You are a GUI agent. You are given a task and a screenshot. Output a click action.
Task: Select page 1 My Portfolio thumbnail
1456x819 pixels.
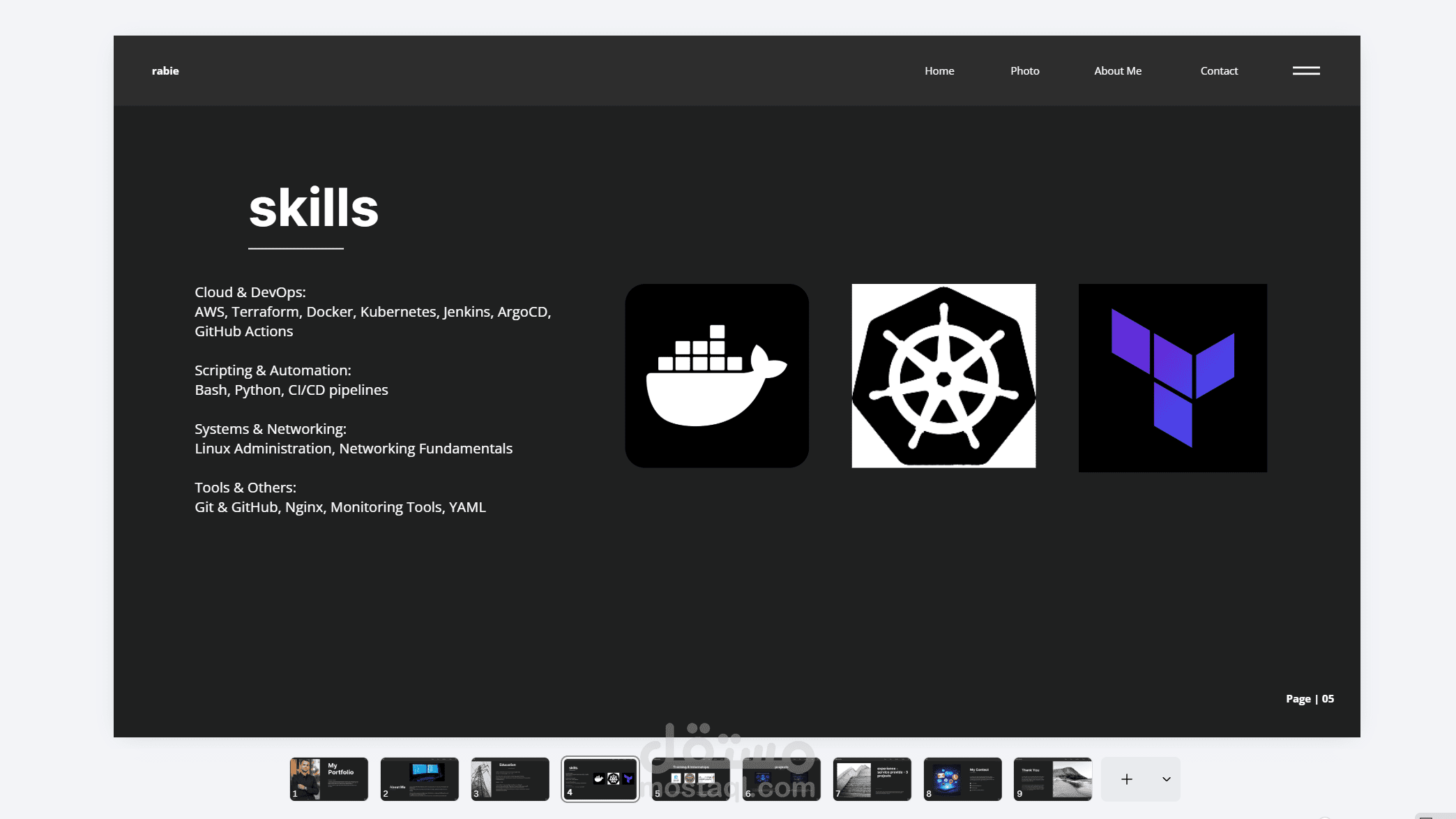click(x=329, y=779)
